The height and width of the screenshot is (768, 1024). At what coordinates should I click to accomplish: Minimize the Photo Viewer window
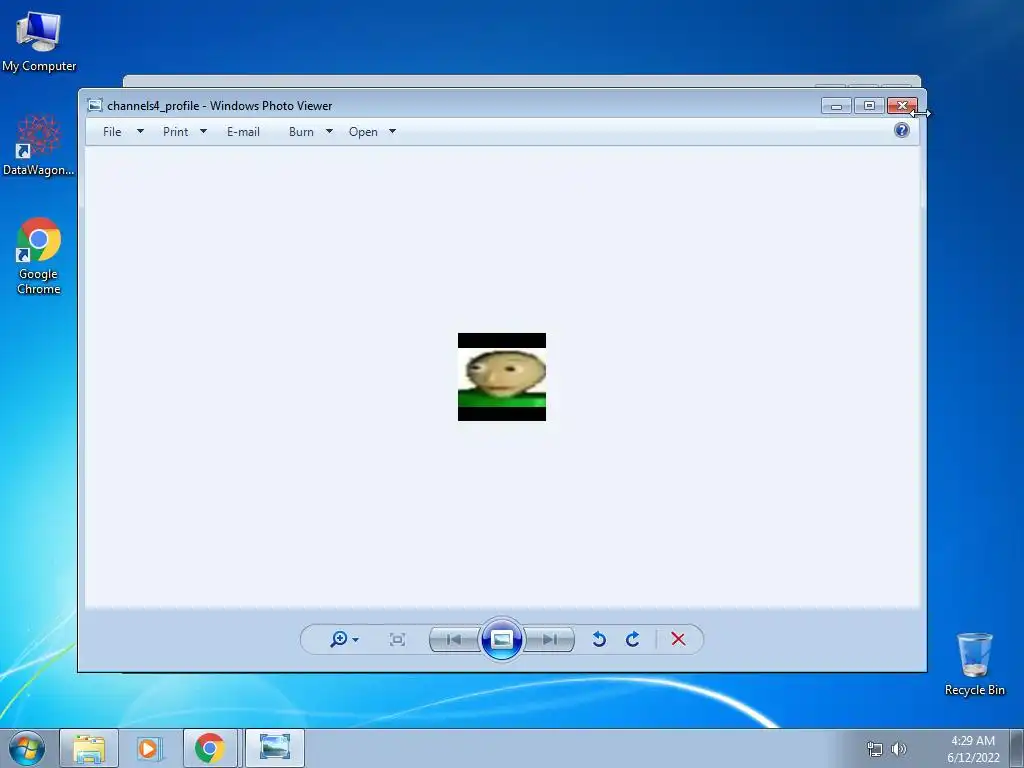tap(836, 106)
